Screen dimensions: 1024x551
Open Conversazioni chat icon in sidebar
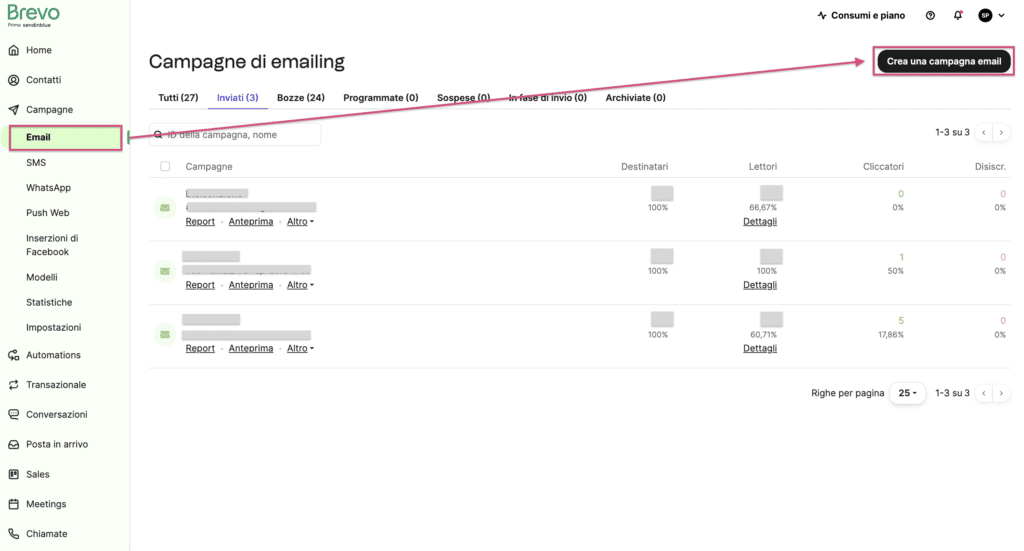(14, 415)
